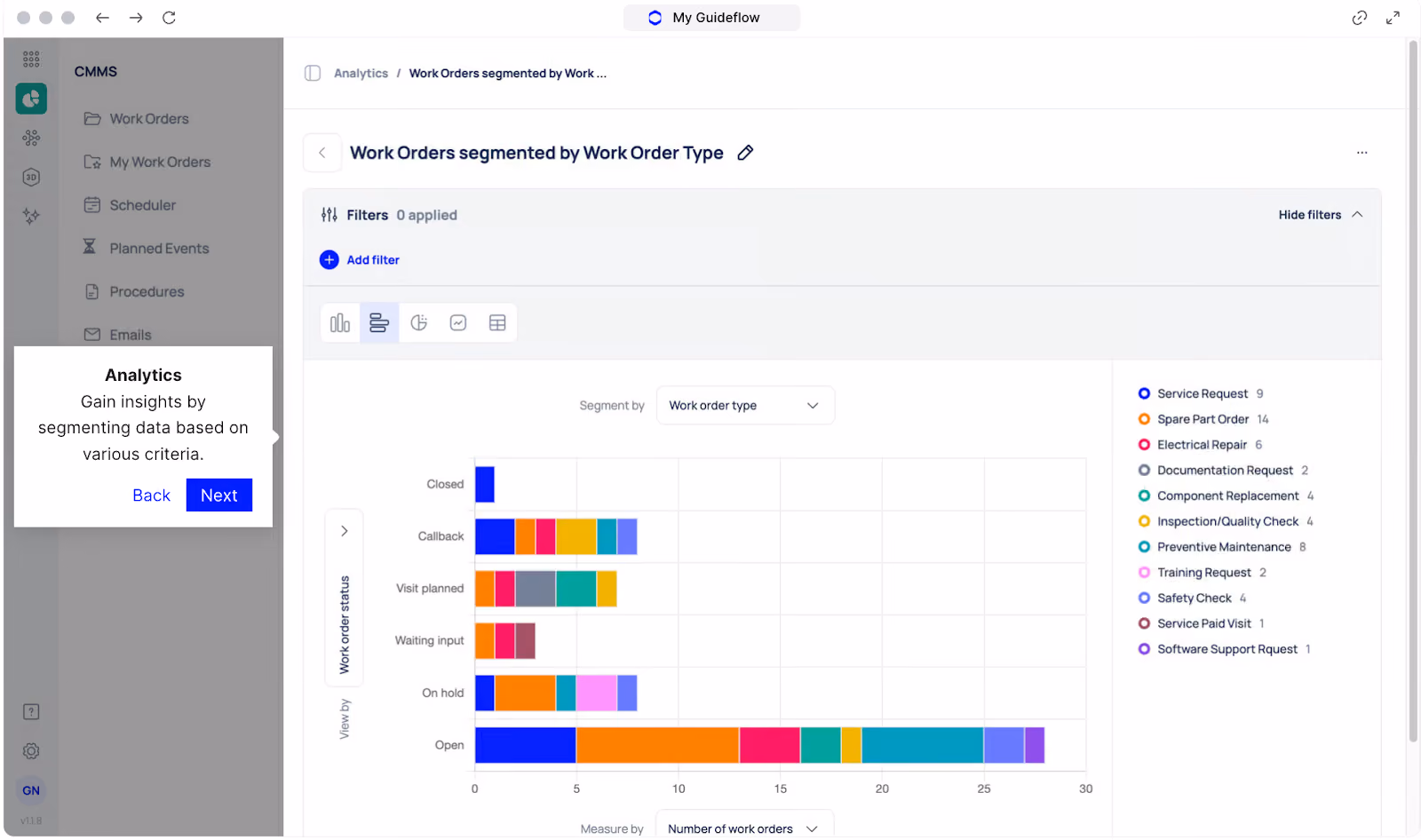Expand the View by chevron panel
This screenshot has height=840, width=1421.
(345, 531)
